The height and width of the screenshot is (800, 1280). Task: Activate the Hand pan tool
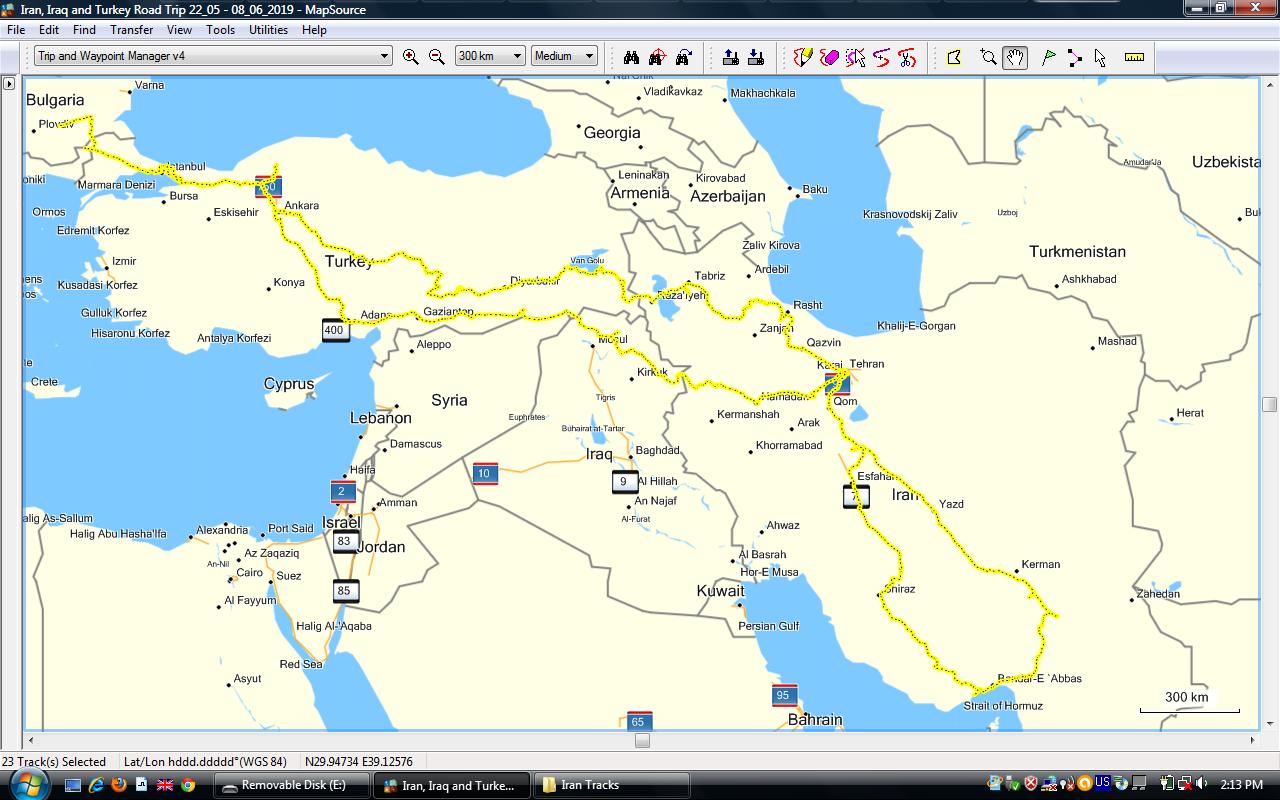click(1015, 57)
